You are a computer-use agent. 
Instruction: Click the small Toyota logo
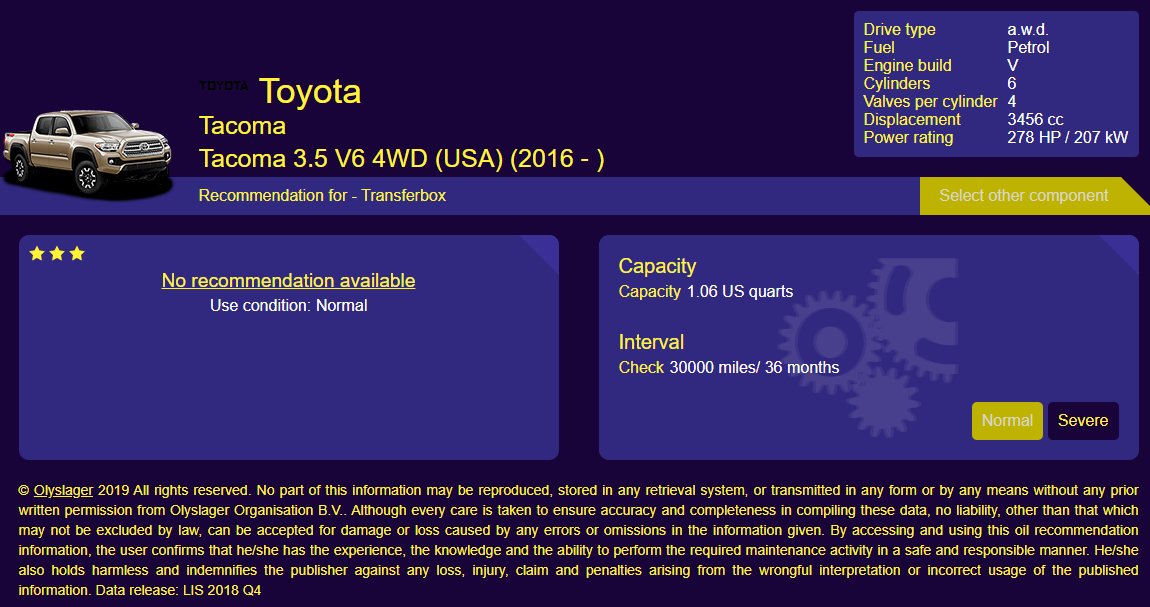pos(224,86)
